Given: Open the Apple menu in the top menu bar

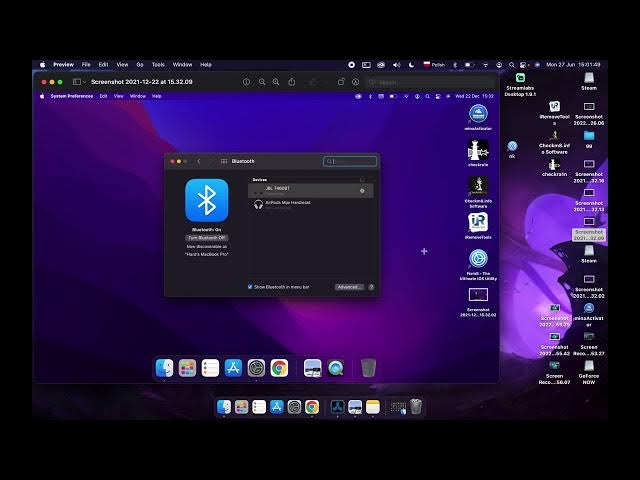Looking at the screenshot, I should pyautogui.click(x=42, y=64).
